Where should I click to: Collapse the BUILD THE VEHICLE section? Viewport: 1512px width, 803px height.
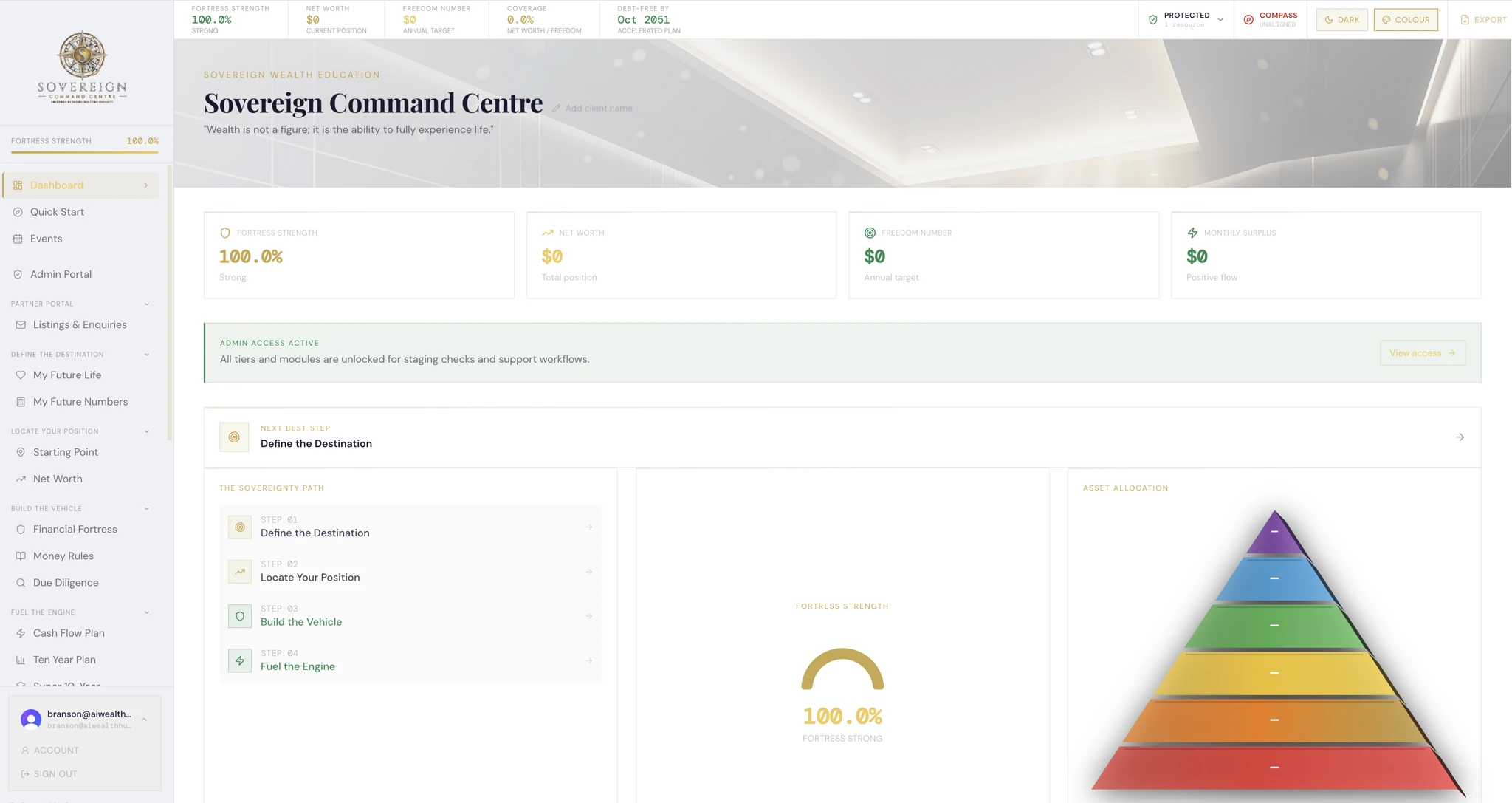pos(146,509)
